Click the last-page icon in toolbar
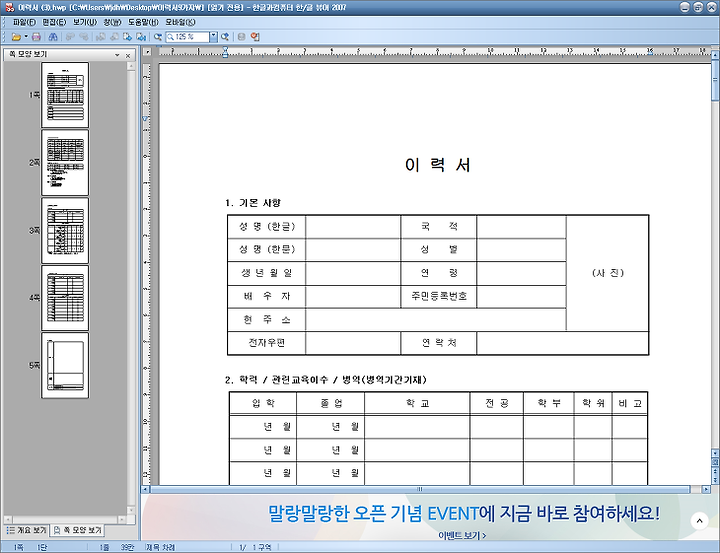 pos(141,37)
